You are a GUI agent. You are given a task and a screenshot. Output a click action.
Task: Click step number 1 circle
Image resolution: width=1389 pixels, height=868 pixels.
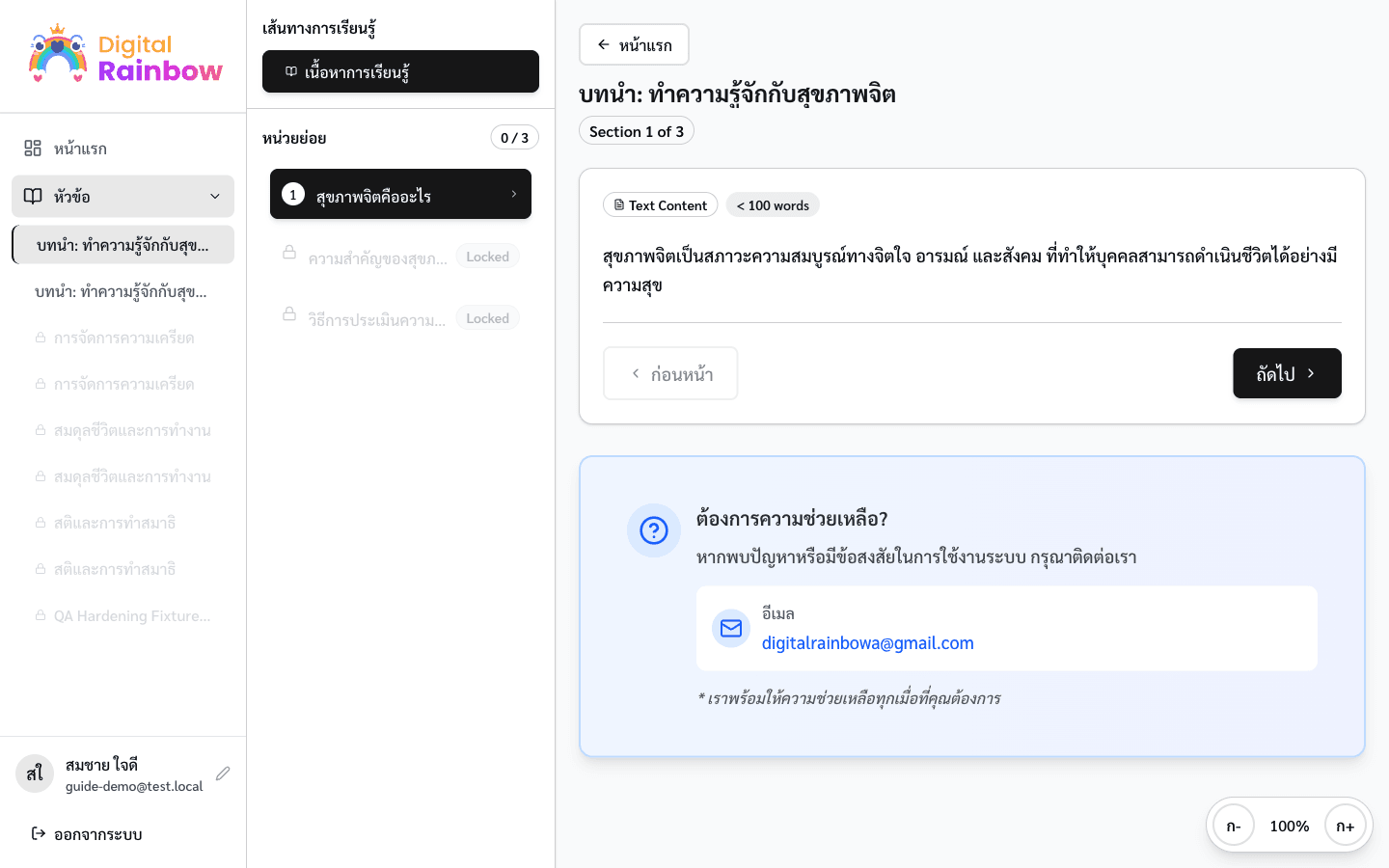(x=293, y=194)
